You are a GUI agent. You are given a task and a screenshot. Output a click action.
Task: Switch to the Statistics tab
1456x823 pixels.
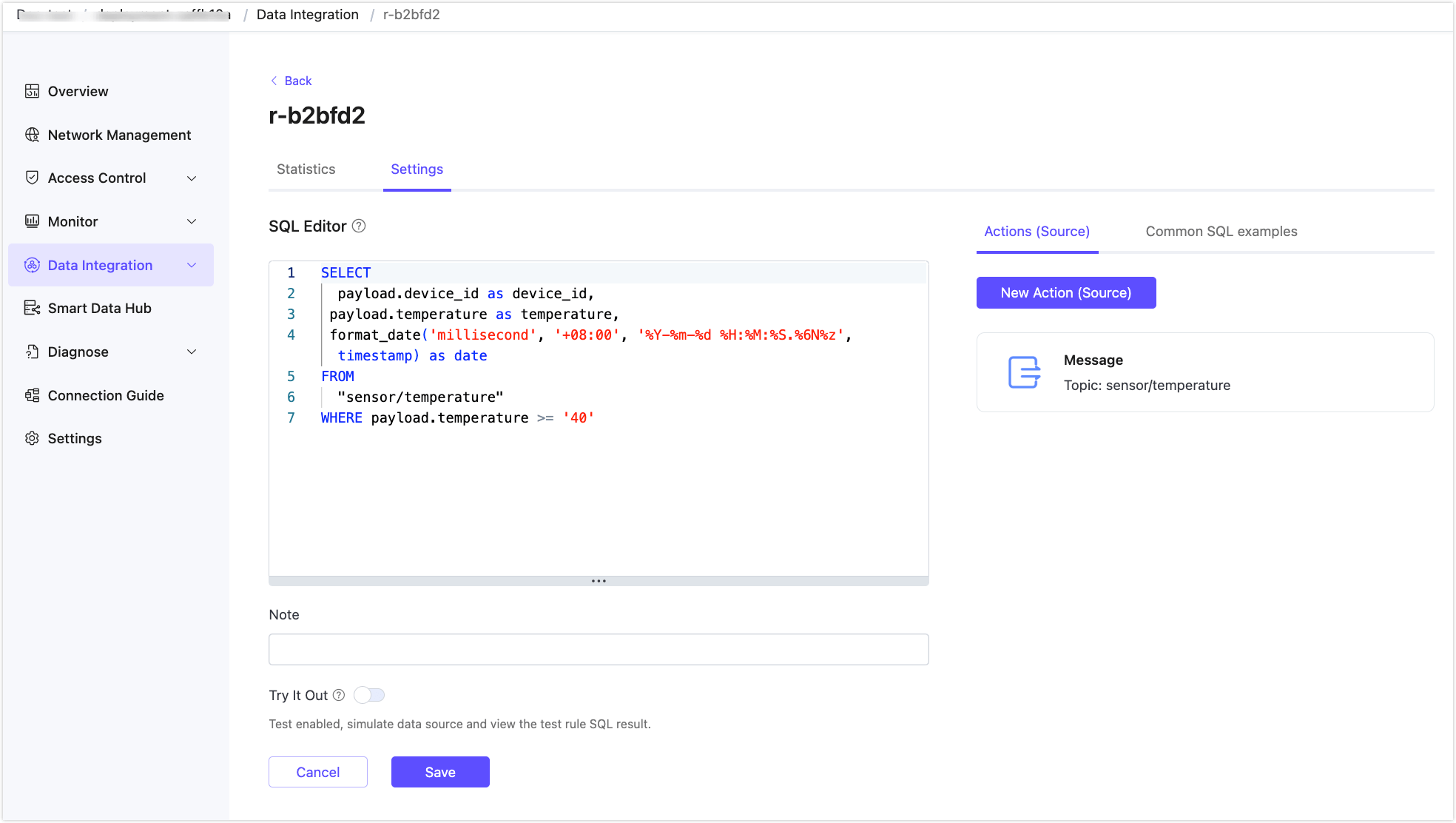pos(306,169)
